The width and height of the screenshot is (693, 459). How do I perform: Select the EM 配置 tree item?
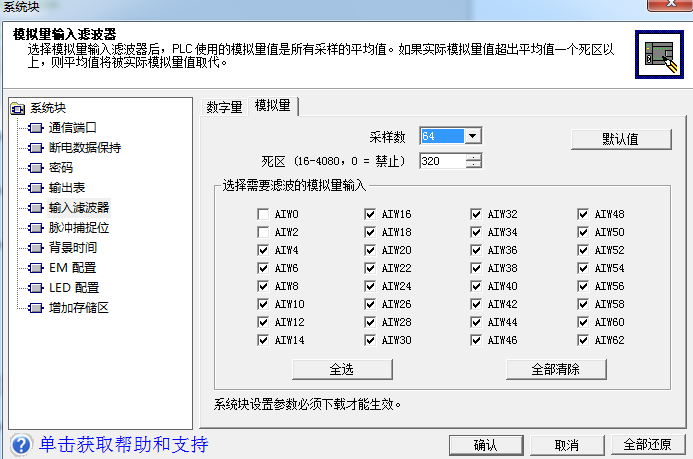click(72, 268)
